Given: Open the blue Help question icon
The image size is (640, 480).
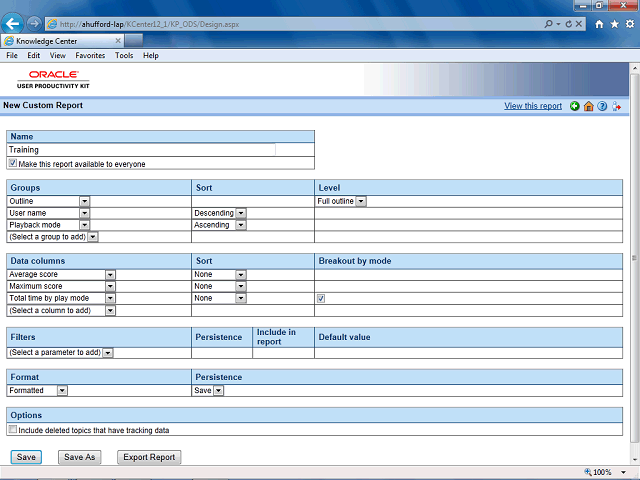Looking at the screenshot, I should 602,107.
